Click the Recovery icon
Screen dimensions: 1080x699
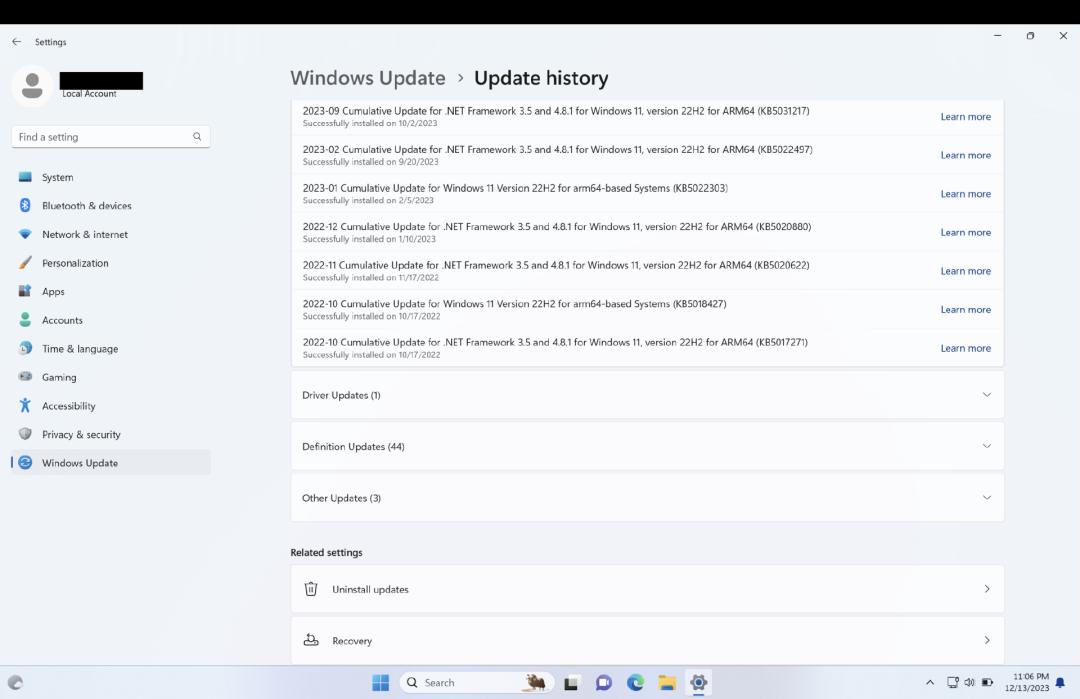pos(311,640)
